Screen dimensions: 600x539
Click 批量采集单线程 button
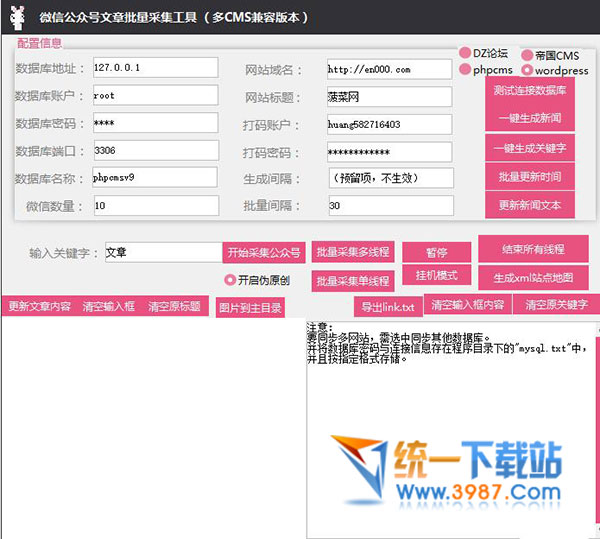[x=353, y=281]
